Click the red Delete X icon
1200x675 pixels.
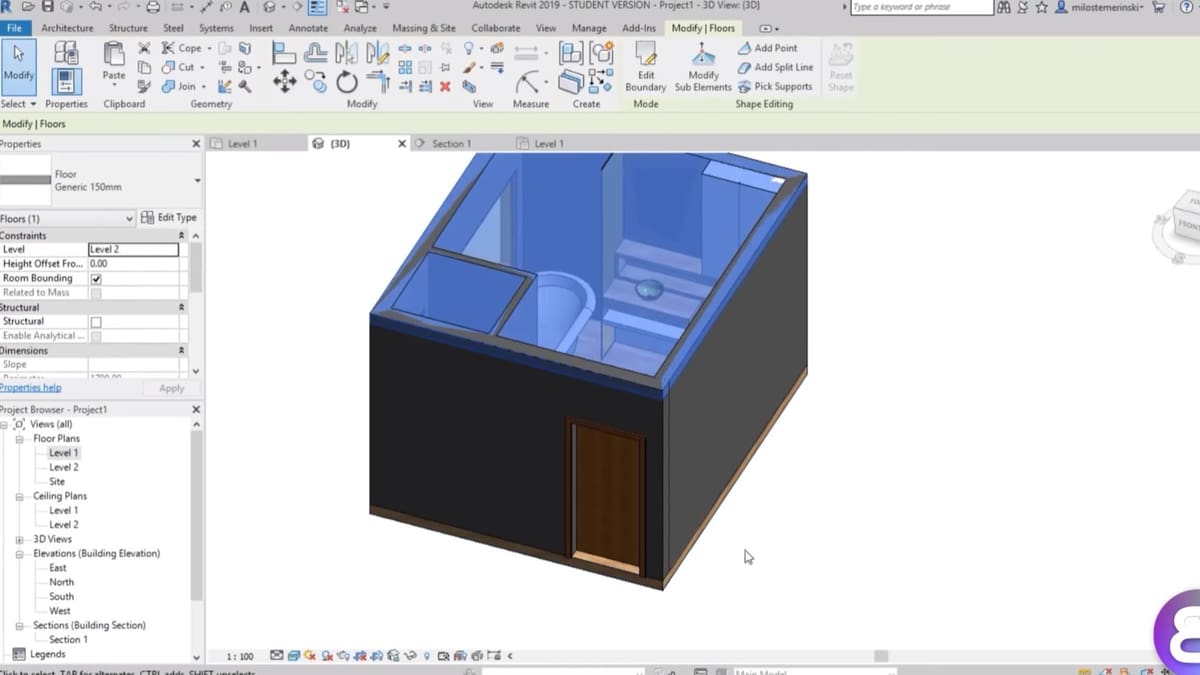point(445,87)
